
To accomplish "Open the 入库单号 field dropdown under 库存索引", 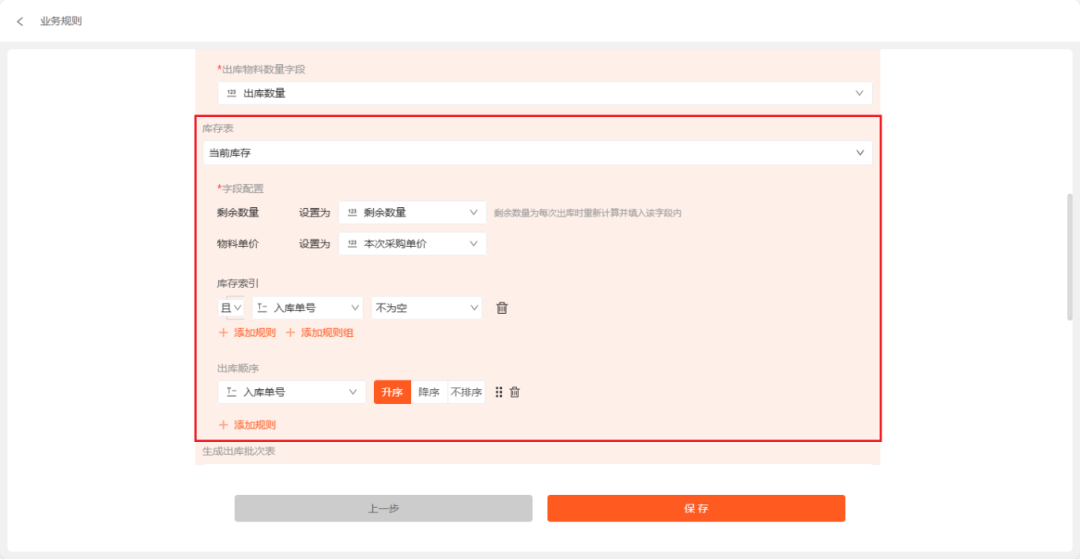I will (308, 308).
